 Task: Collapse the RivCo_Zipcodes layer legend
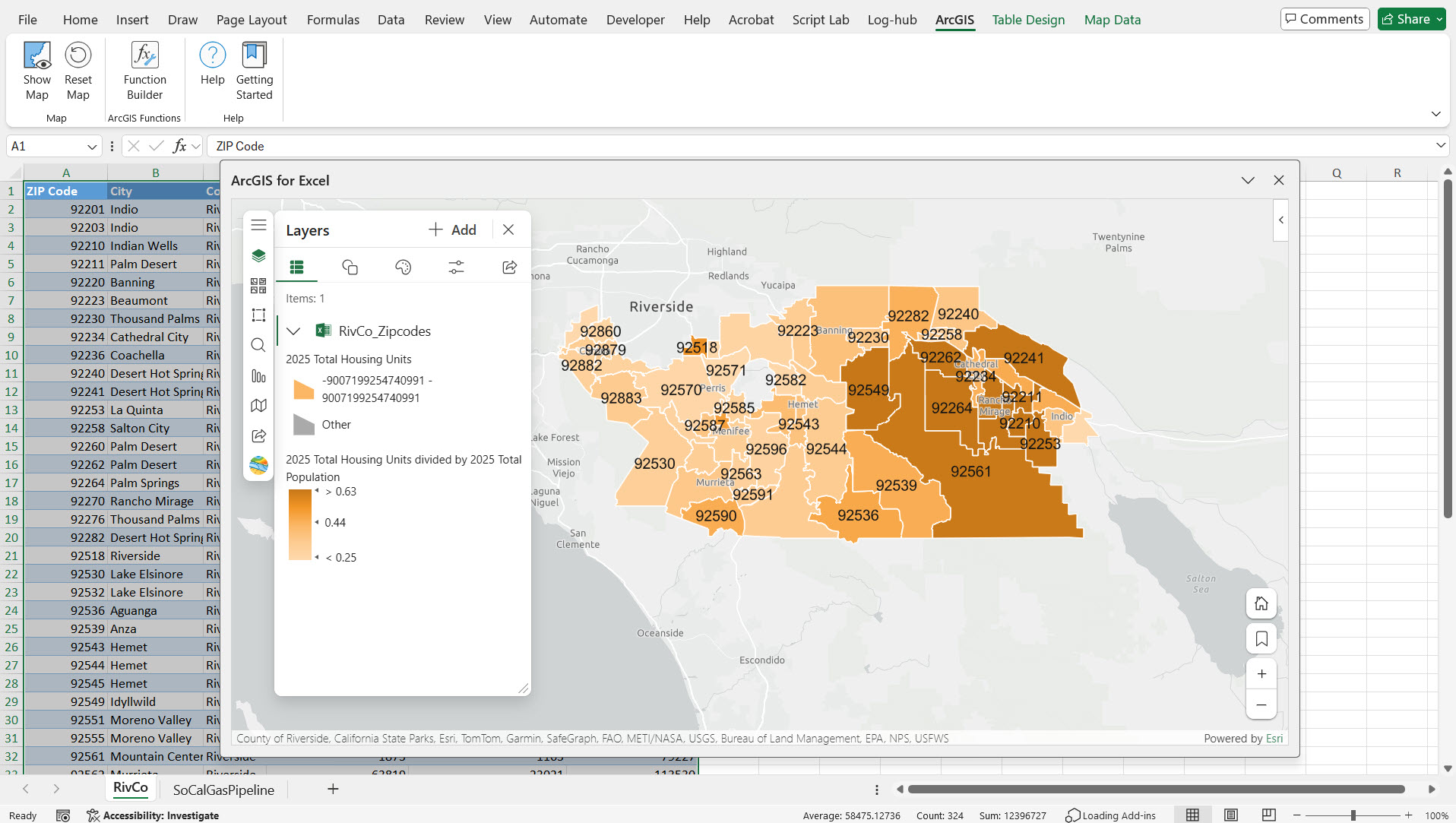pos(293,331)
